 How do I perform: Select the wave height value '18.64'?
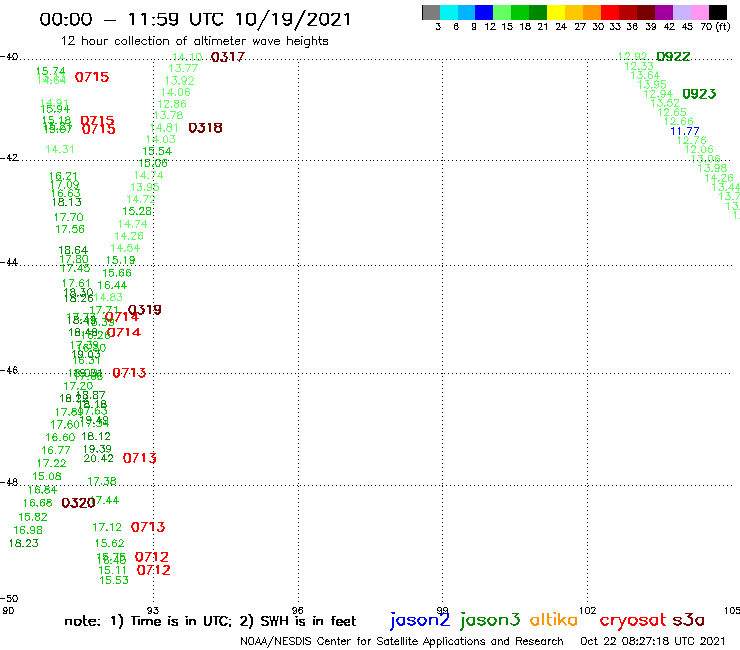coord(73,250)
